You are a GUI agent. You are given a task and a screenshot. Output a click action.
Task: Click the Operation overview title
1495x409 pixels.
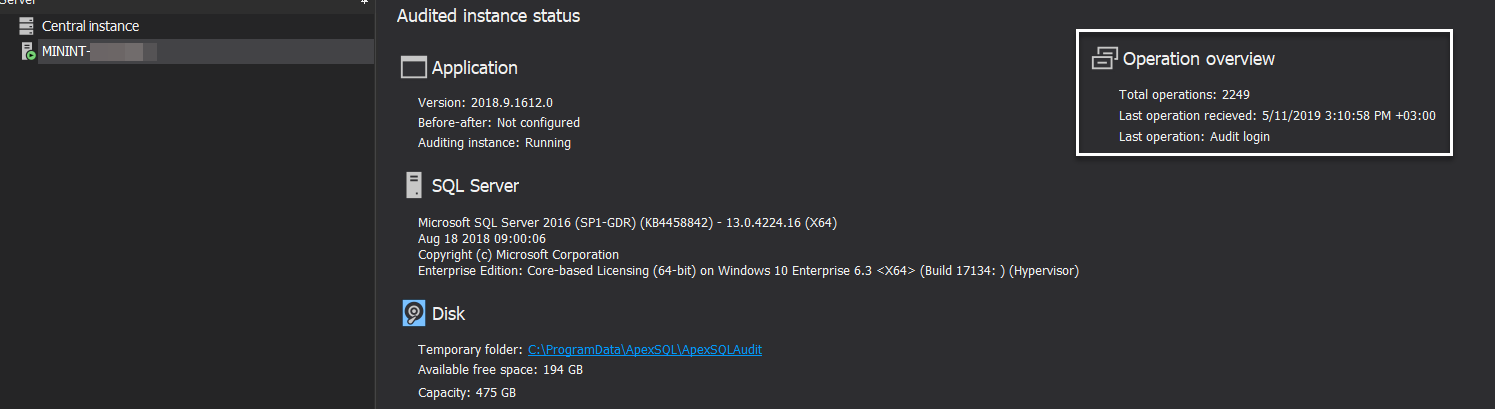click(1198, 59)
